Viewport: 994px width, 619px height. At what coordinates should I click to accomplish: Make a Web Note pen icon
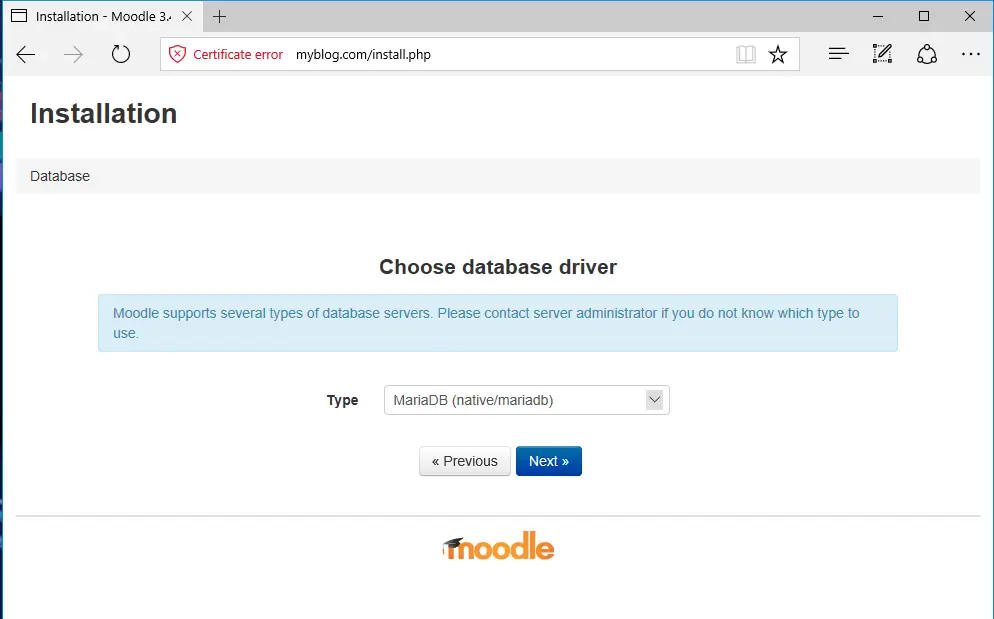882,55
